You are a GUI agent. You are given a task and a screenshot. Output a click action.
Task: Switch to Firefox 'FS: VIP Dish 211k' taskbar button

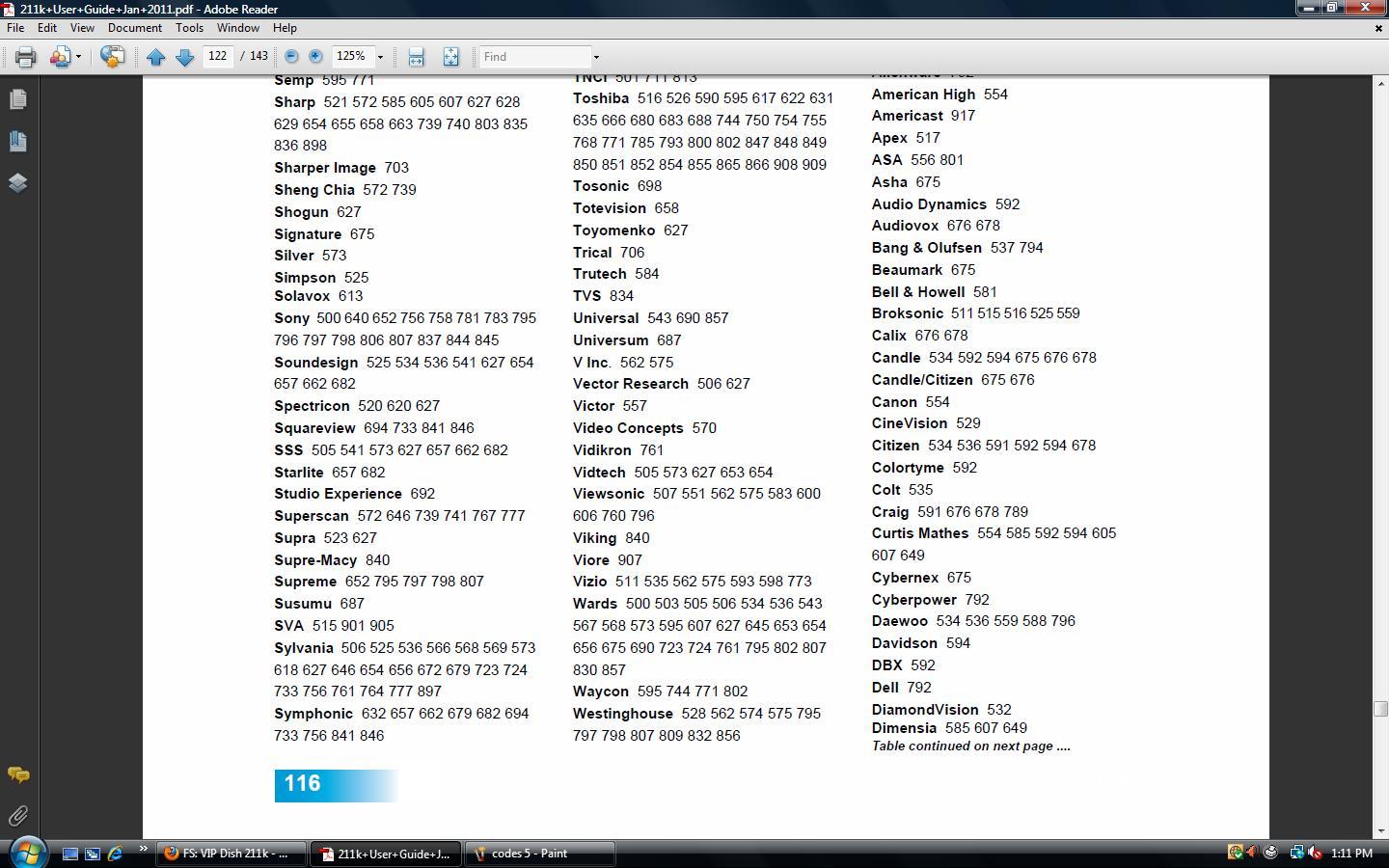(x=231, y=854)
